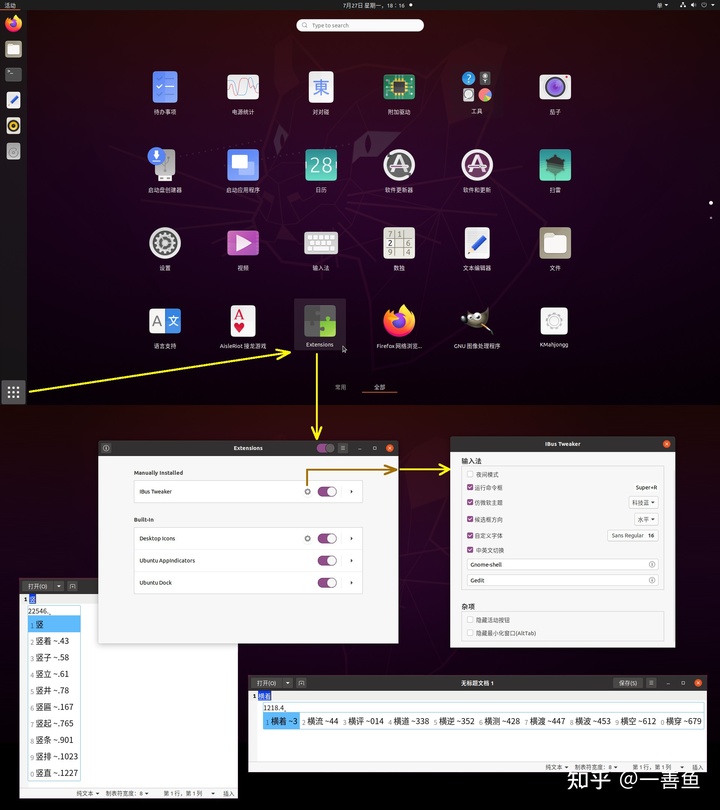Click 保存(S) button in 无标题文档 1

click(628, 683)
